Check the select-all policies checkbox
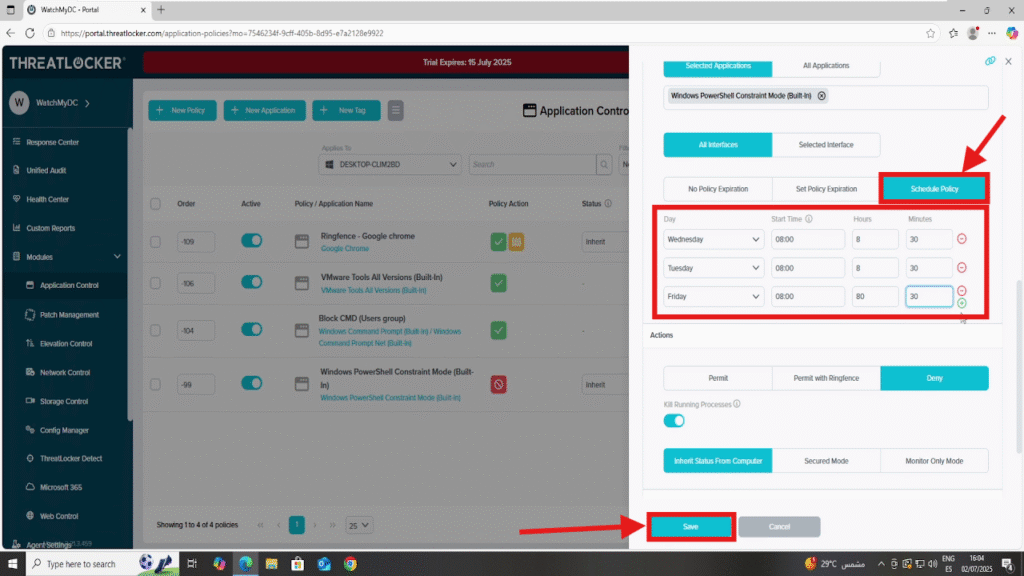The height and width of the screenshot is (576, 1024). pyautogui.click(x=155, y=204)
